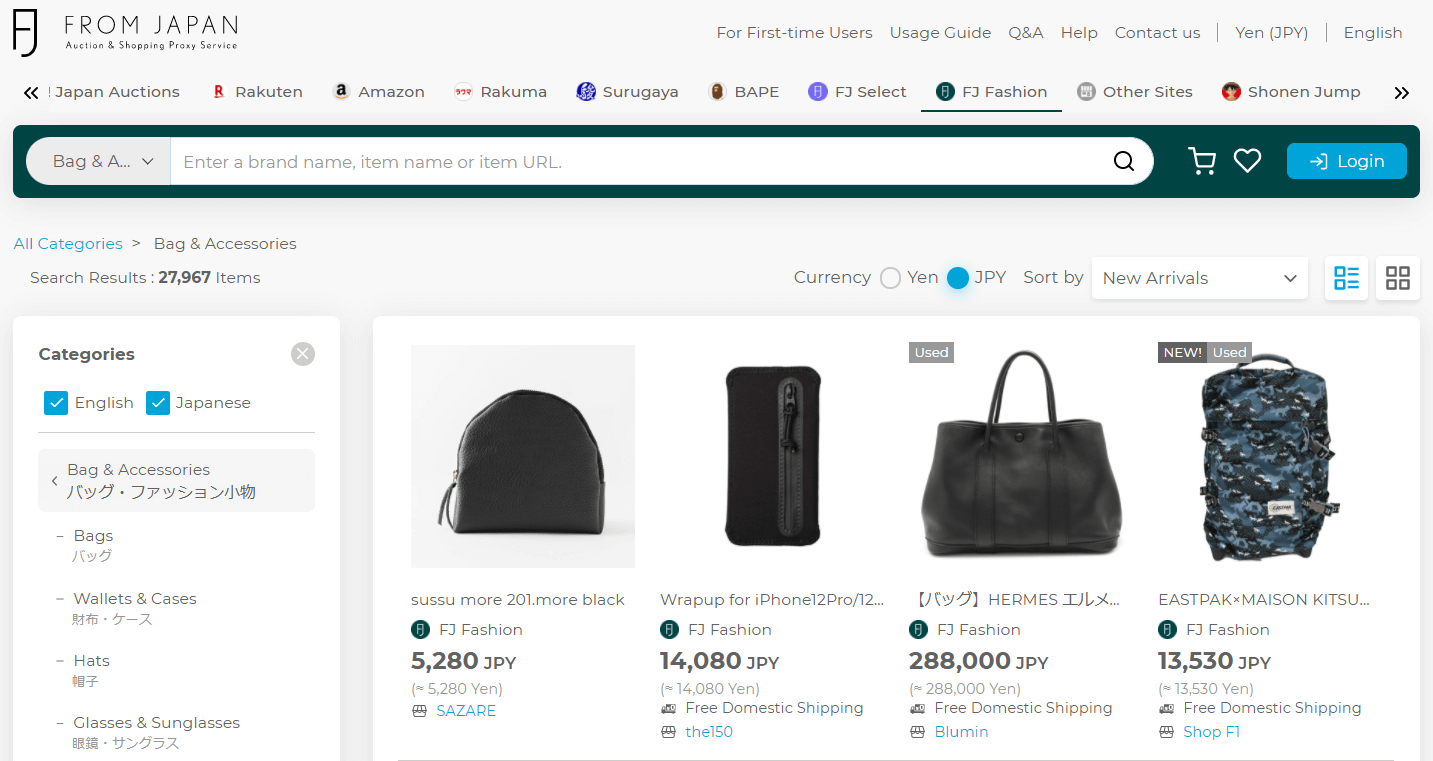Switch to the Rakuten tab

click(x=257, y=92)
